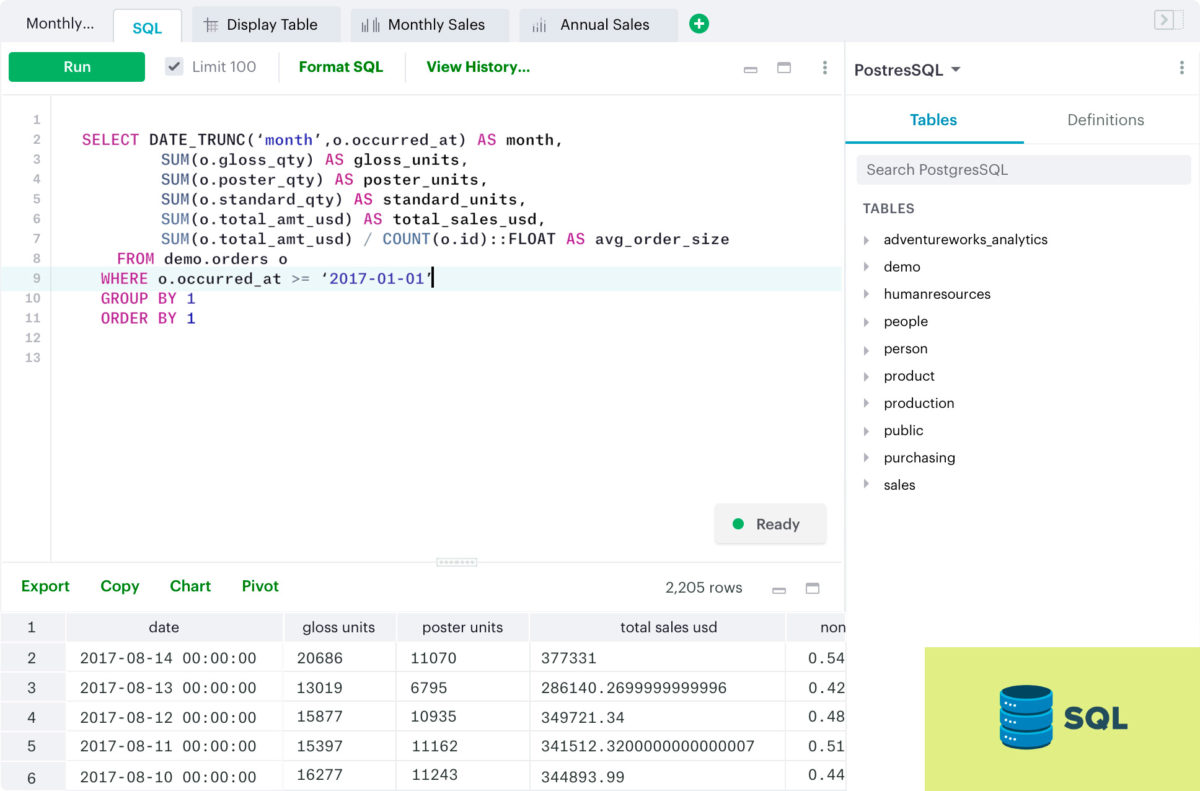This screenshot has height=791, width=1200.
Task: Minimize the results pane
Action: (x=779, y=589)
